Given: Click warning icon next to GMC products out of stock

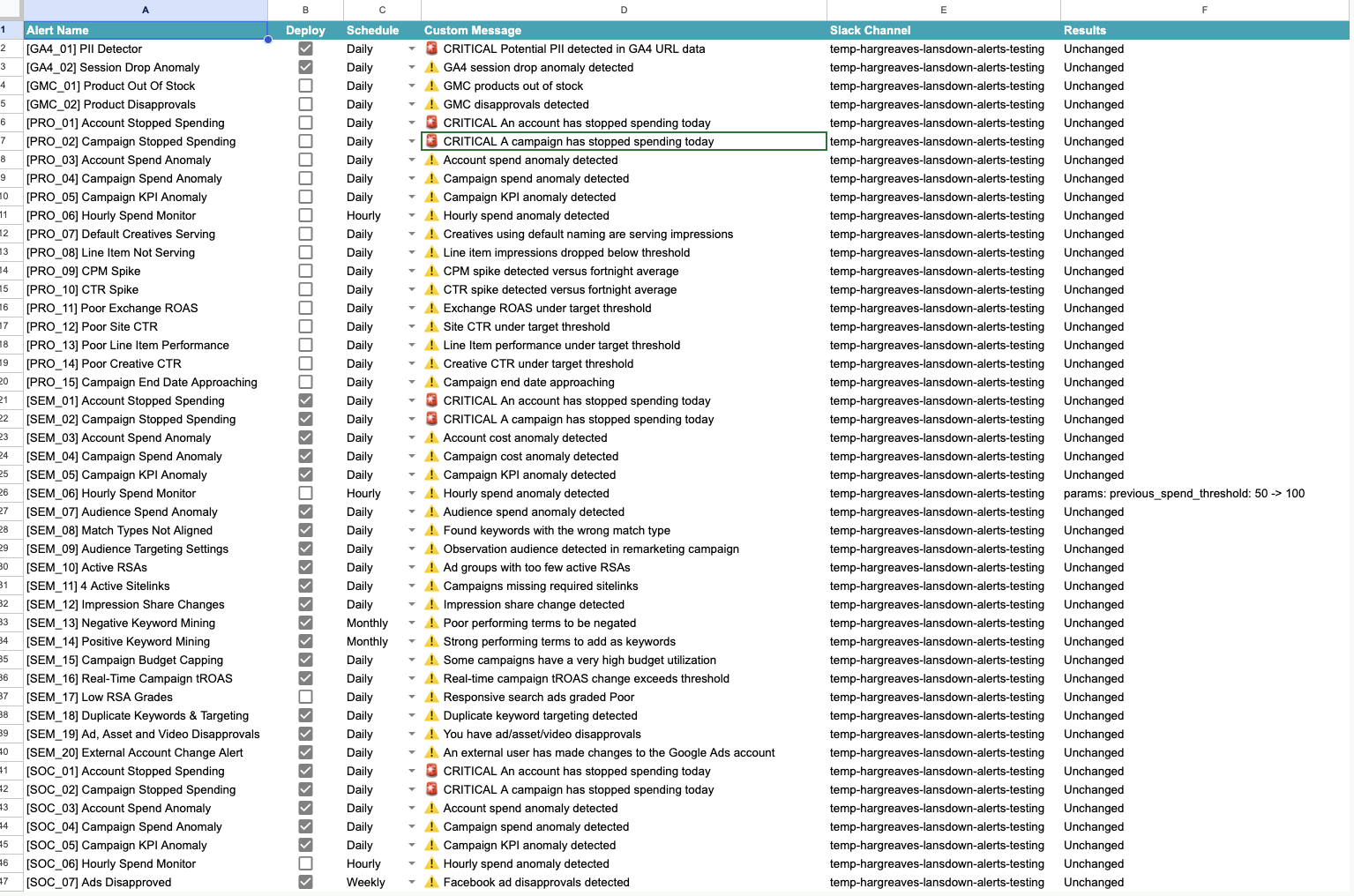Looking at the screenshot, I should (x=431, y=86).
